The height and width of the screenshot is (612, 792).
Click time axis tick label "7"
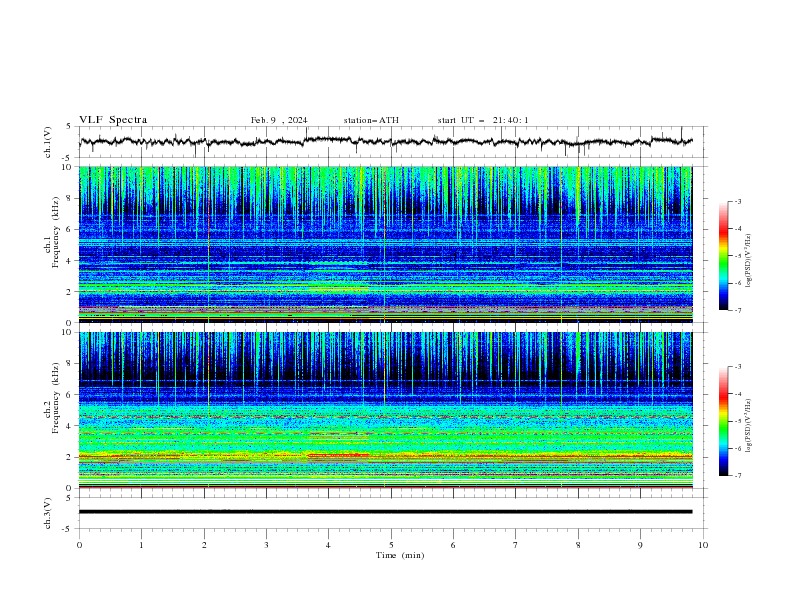[x=516, y=545]
